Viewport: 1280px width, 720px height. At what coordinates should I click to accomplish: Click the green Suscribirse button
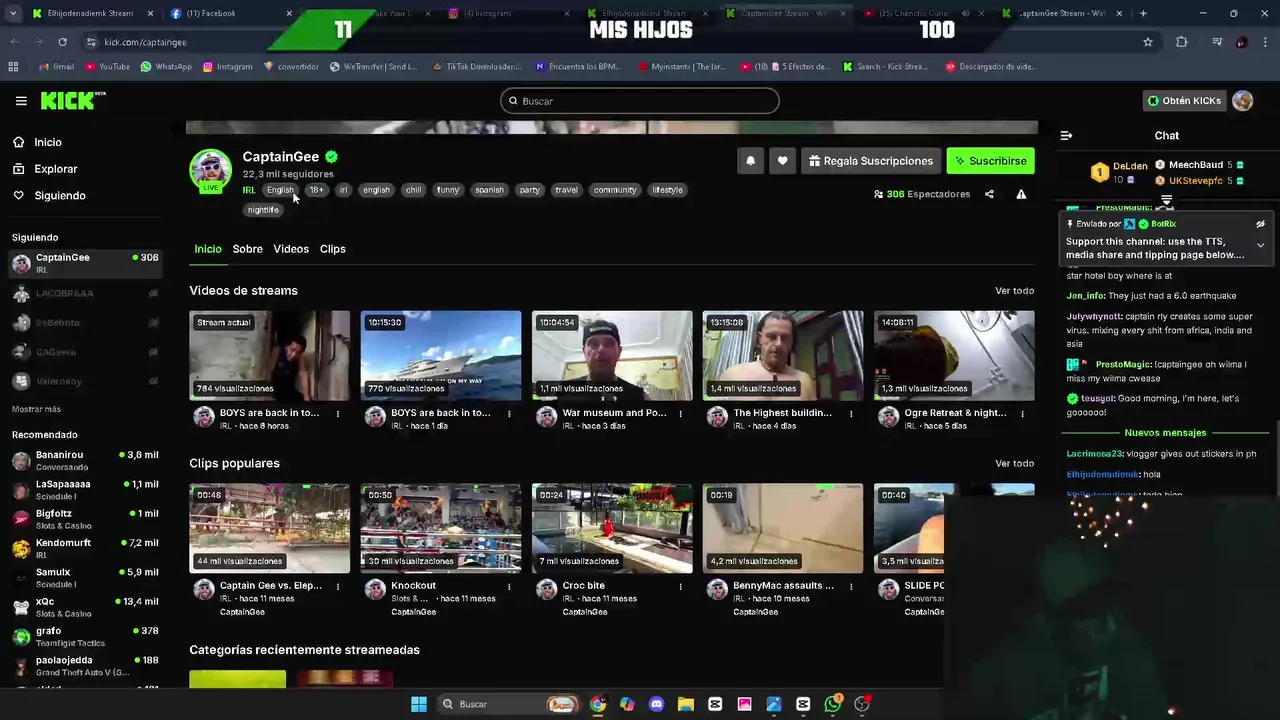coord(990,161)
